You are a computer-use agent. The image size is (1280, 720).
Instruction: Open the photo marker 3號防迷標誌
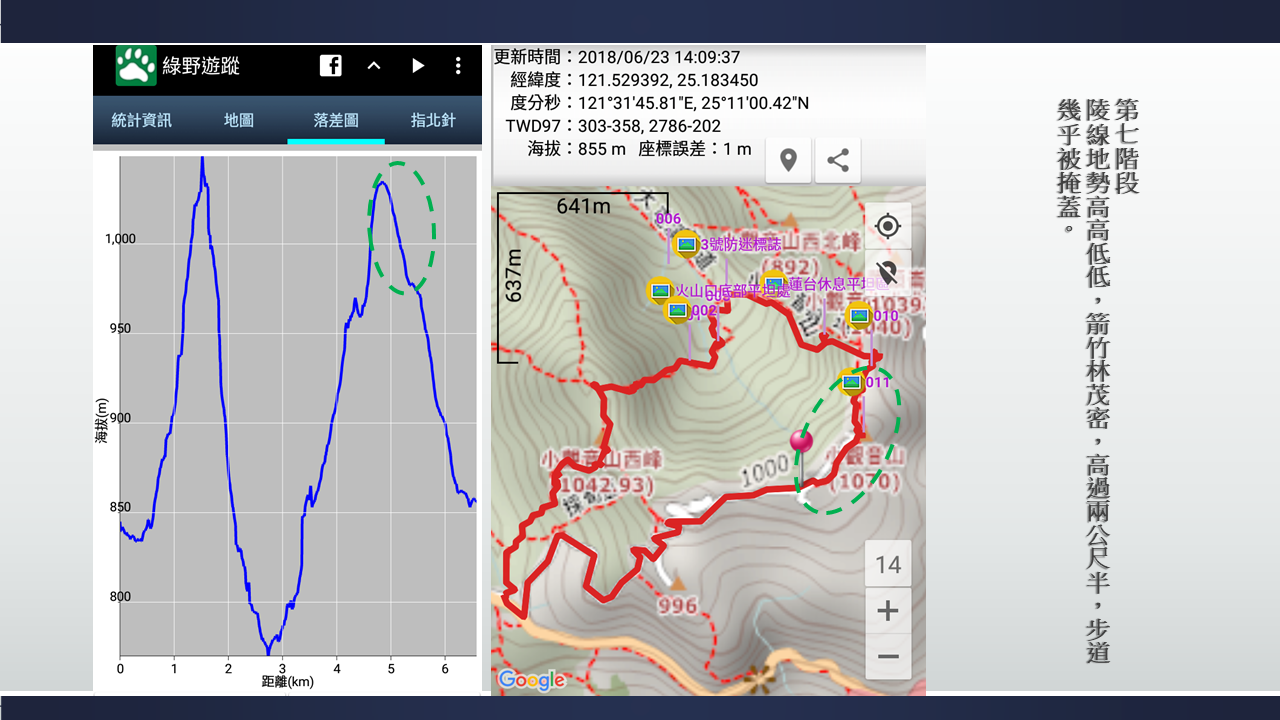pos(686,243)
